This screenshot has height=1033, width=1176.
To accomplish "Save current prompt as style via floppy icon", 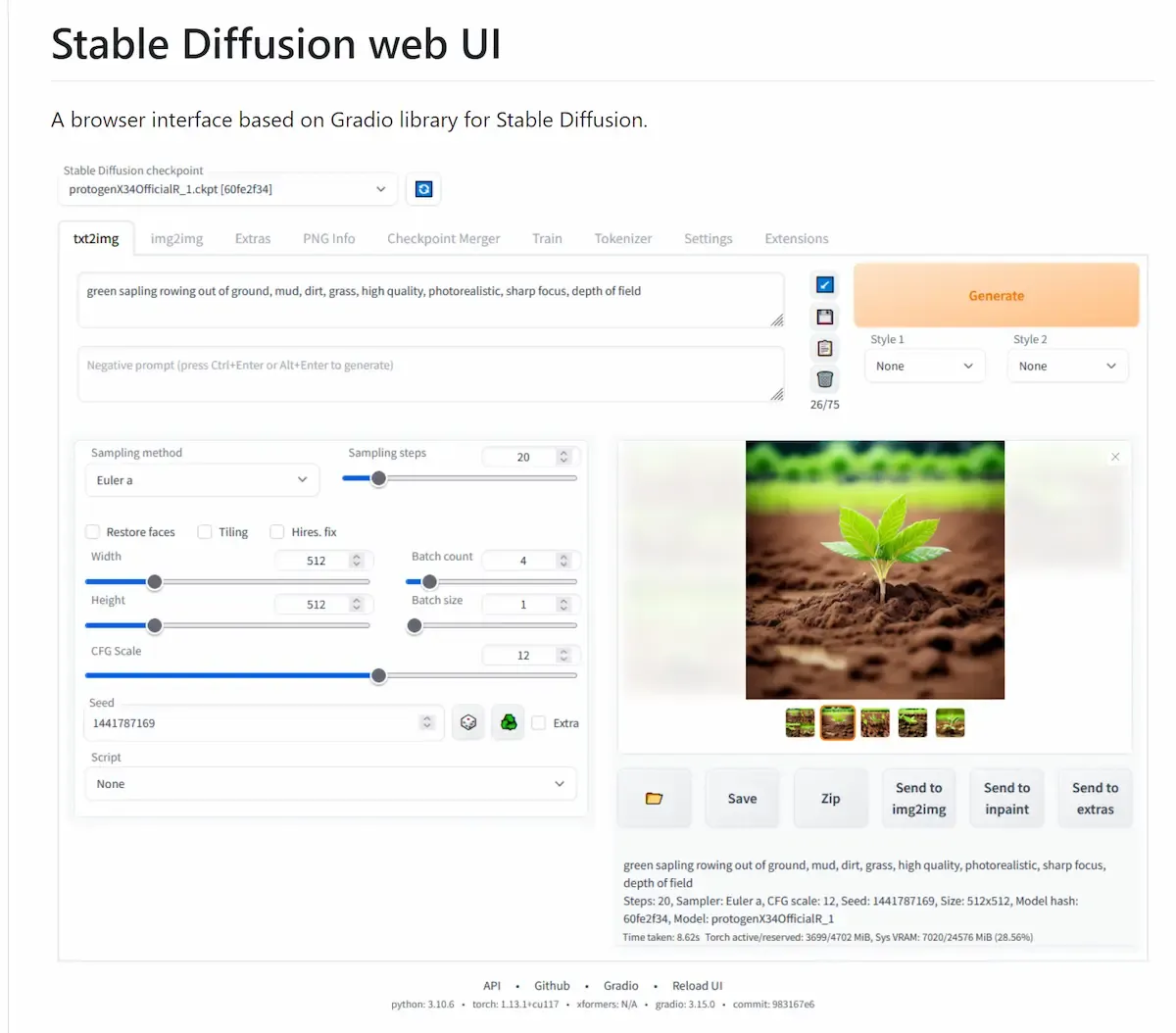I will (x=824, y=316).
